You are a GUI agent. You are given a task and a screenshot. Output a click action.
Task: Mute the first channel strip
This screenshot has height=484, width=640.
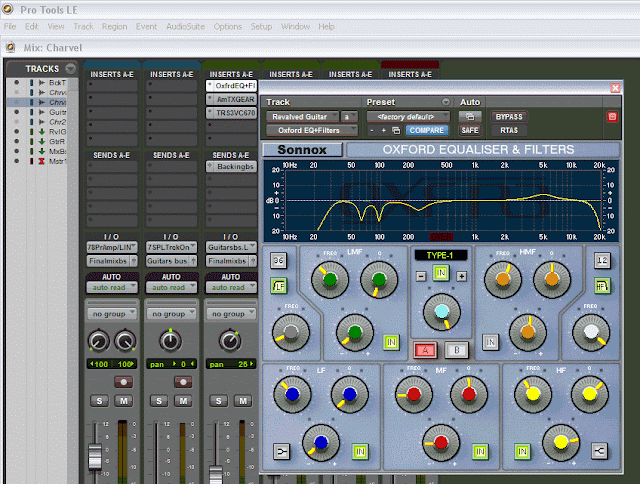[x=123, y=401]
